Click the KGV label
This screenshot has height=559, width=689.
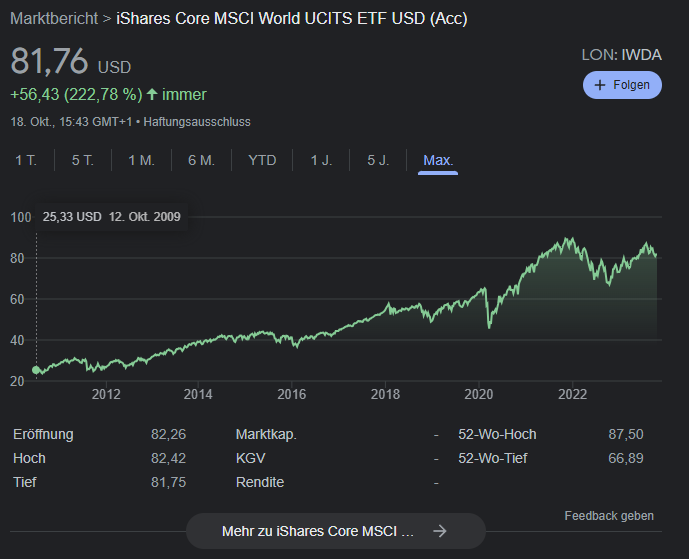tap(250, 458)
